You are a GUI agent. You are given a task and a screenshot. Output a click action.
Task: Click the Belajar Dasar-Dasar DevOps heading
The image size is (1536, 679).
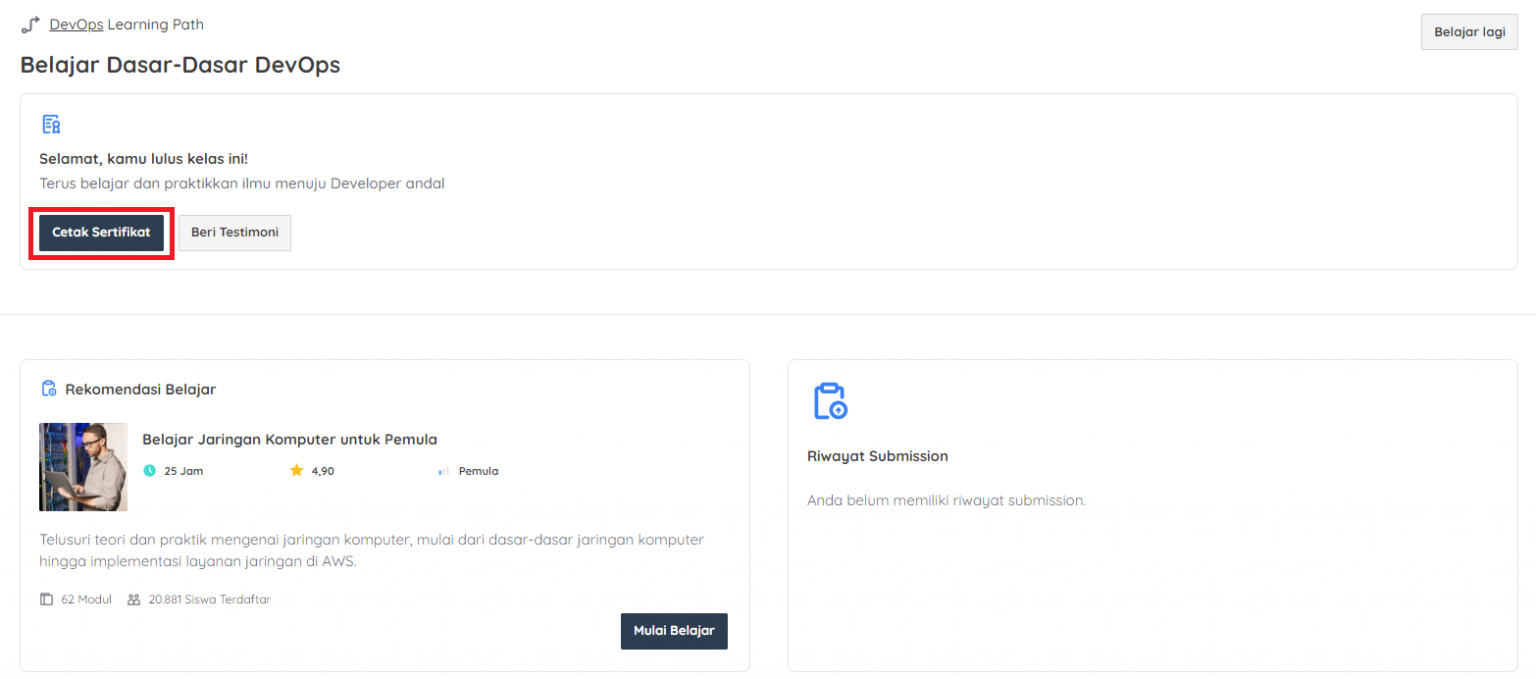[x=180, y=65]
